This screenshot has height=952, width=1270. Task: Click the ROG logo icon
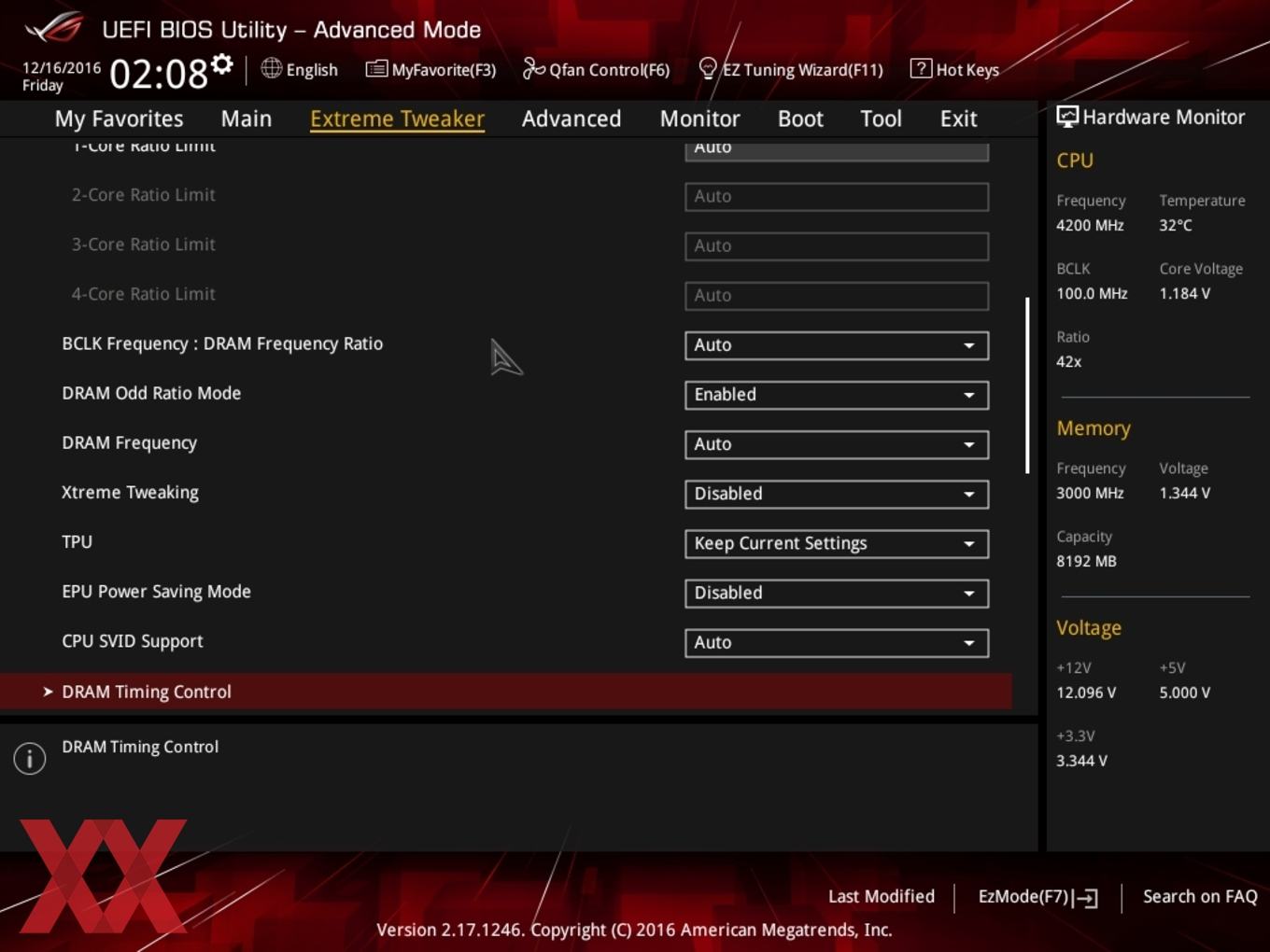click(54, 27)
